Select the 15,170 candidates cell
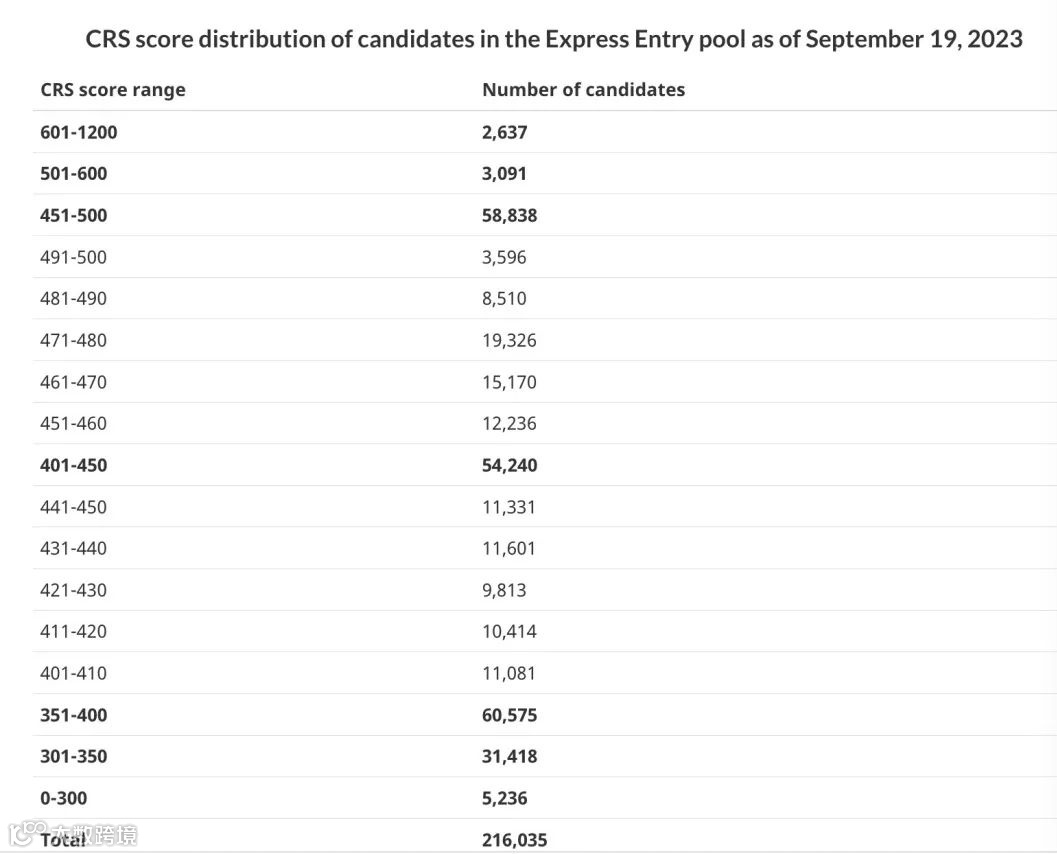The width and height of the screenshot is (1057, 854). 509,382
